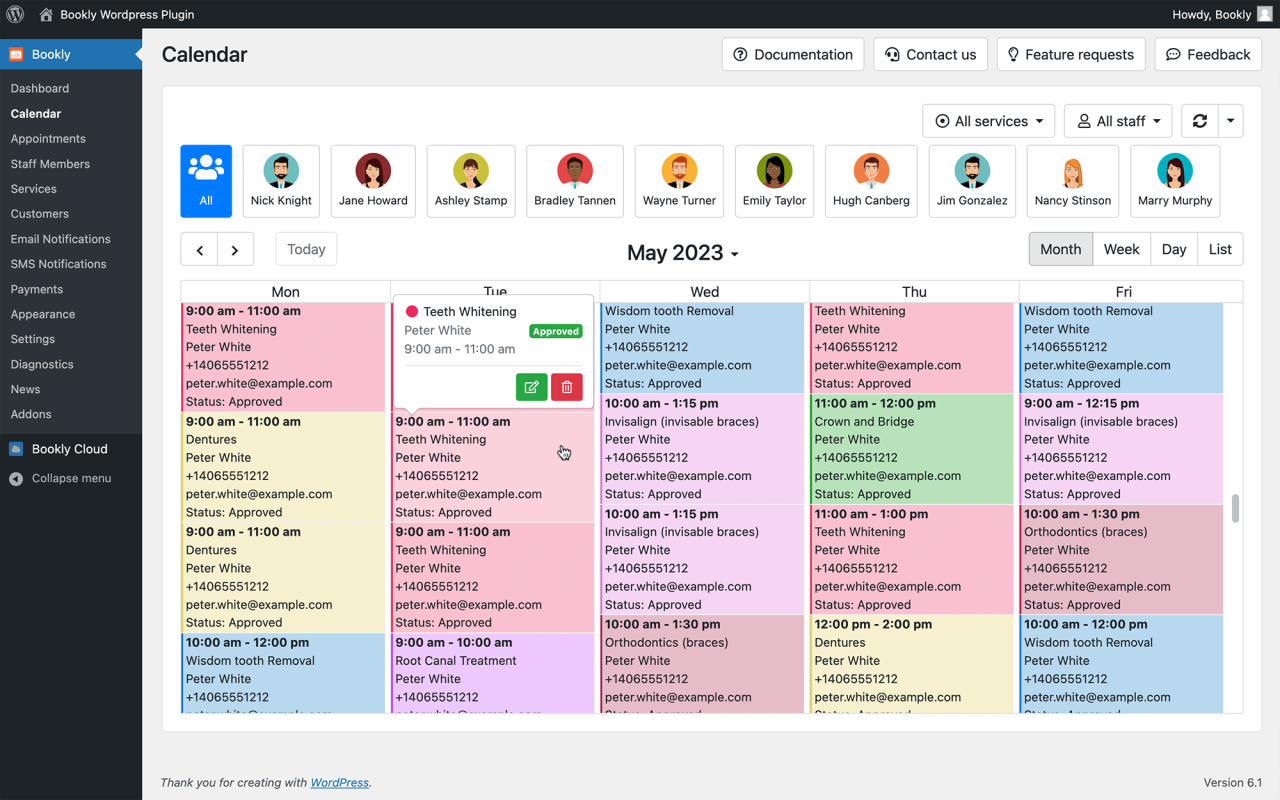The image size is (1280, 800).
Task: Expand the May 2023 month picker
Action: click(x=683, y=253)
